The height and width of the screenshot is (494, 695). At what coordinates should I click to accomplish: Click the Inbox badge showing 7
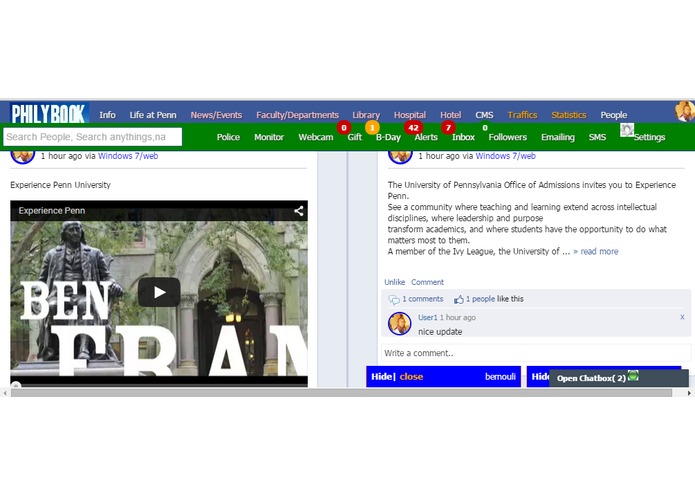[x=448, y=128]
